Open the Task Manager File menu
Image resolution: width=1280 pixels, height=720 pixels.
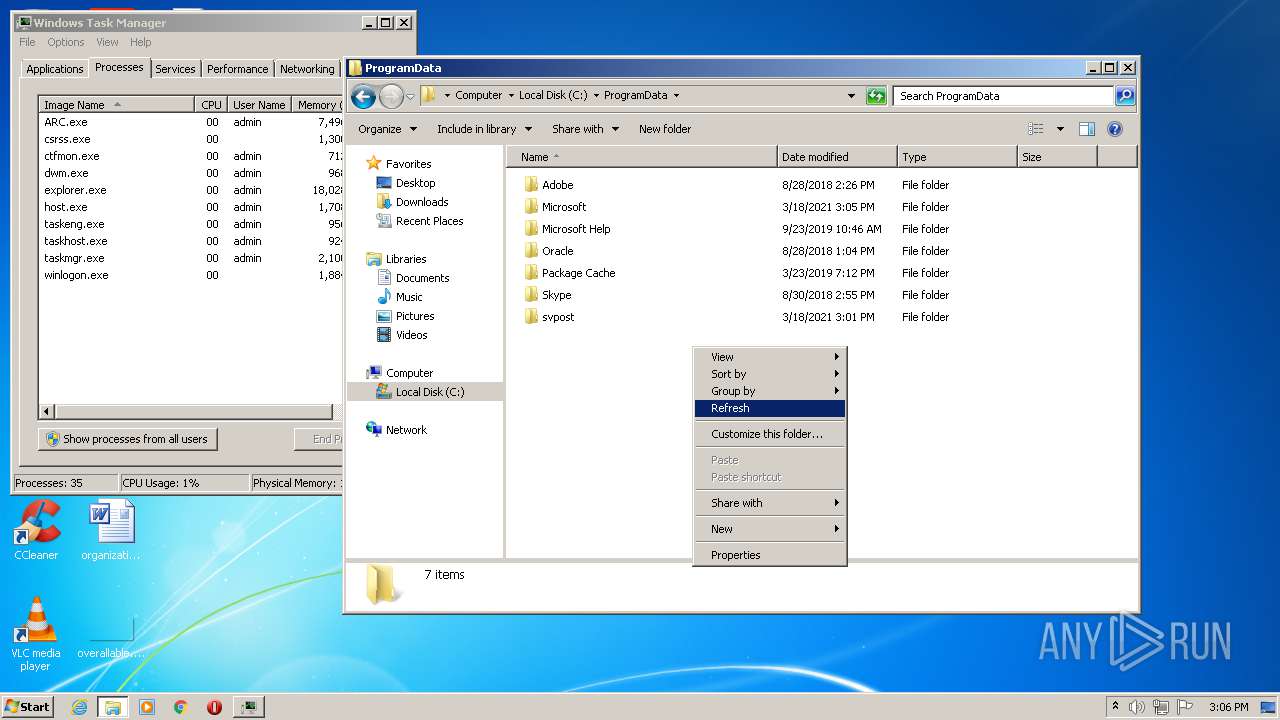click(27, 42)
